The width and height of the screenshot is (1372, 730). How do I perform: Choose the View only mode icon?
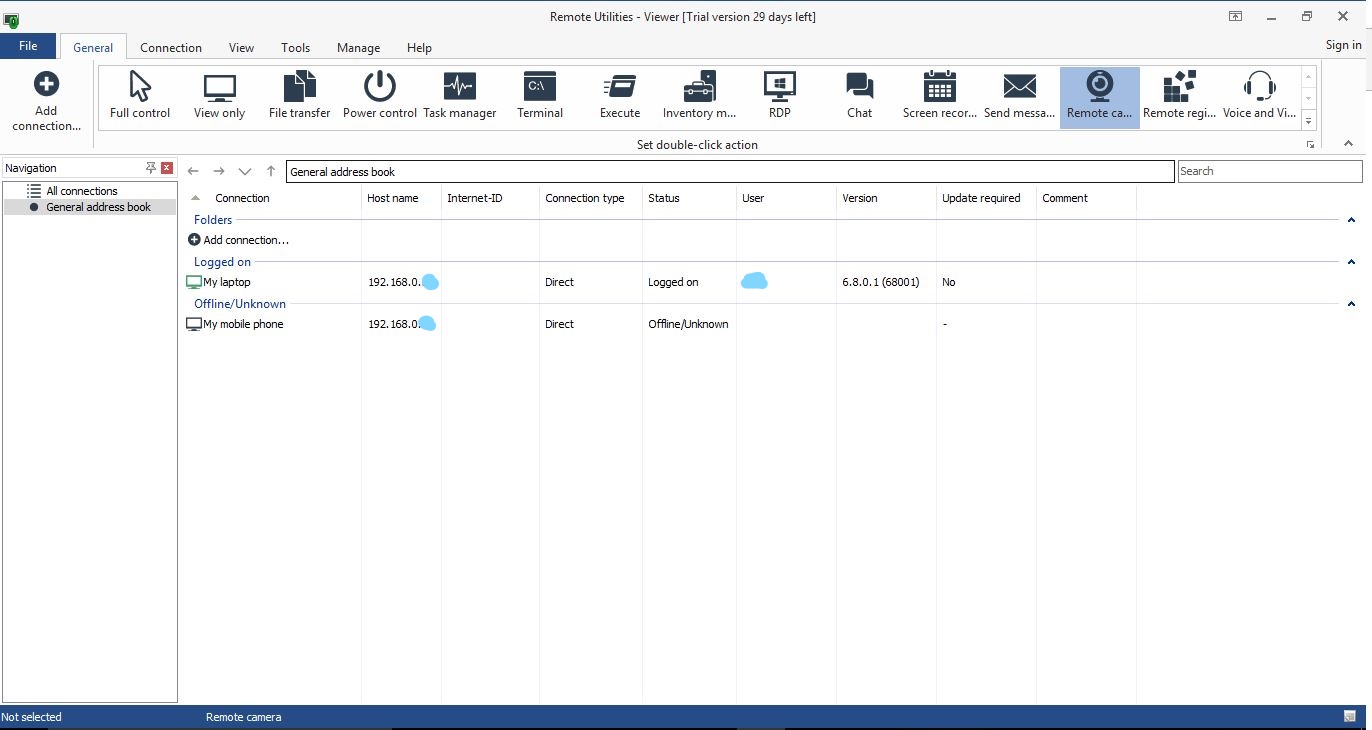219,96
